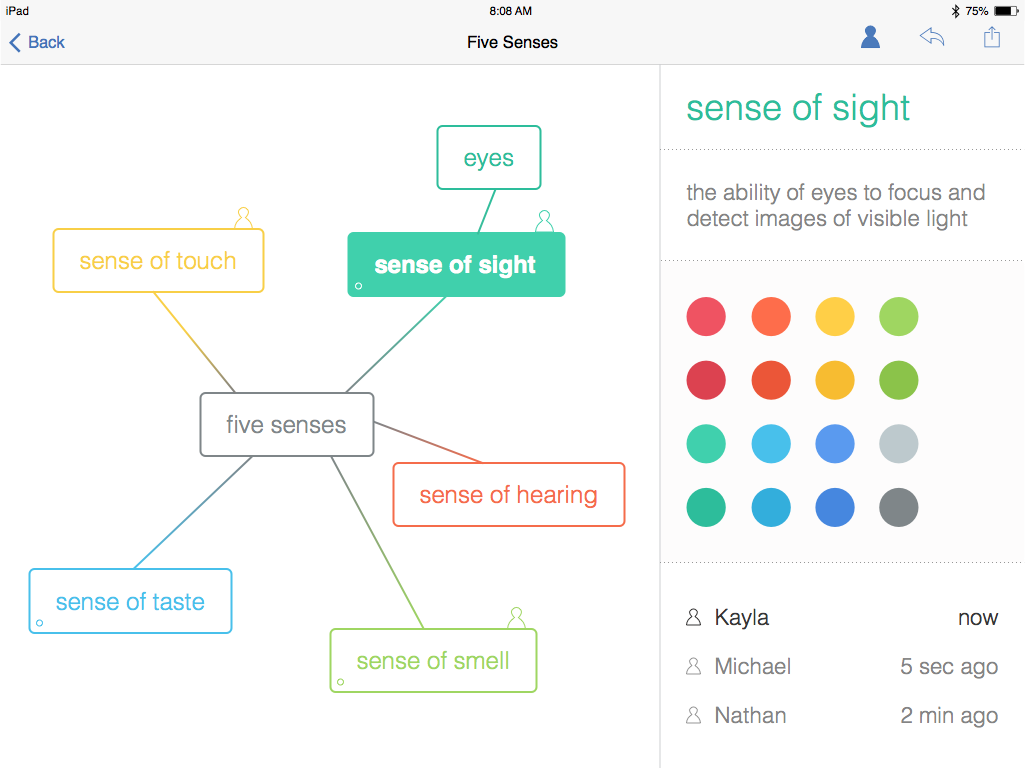Viewport: 1025px width, 768px height.
Task: Tap note dot on sense of sight node
Action: click(358, 286)
